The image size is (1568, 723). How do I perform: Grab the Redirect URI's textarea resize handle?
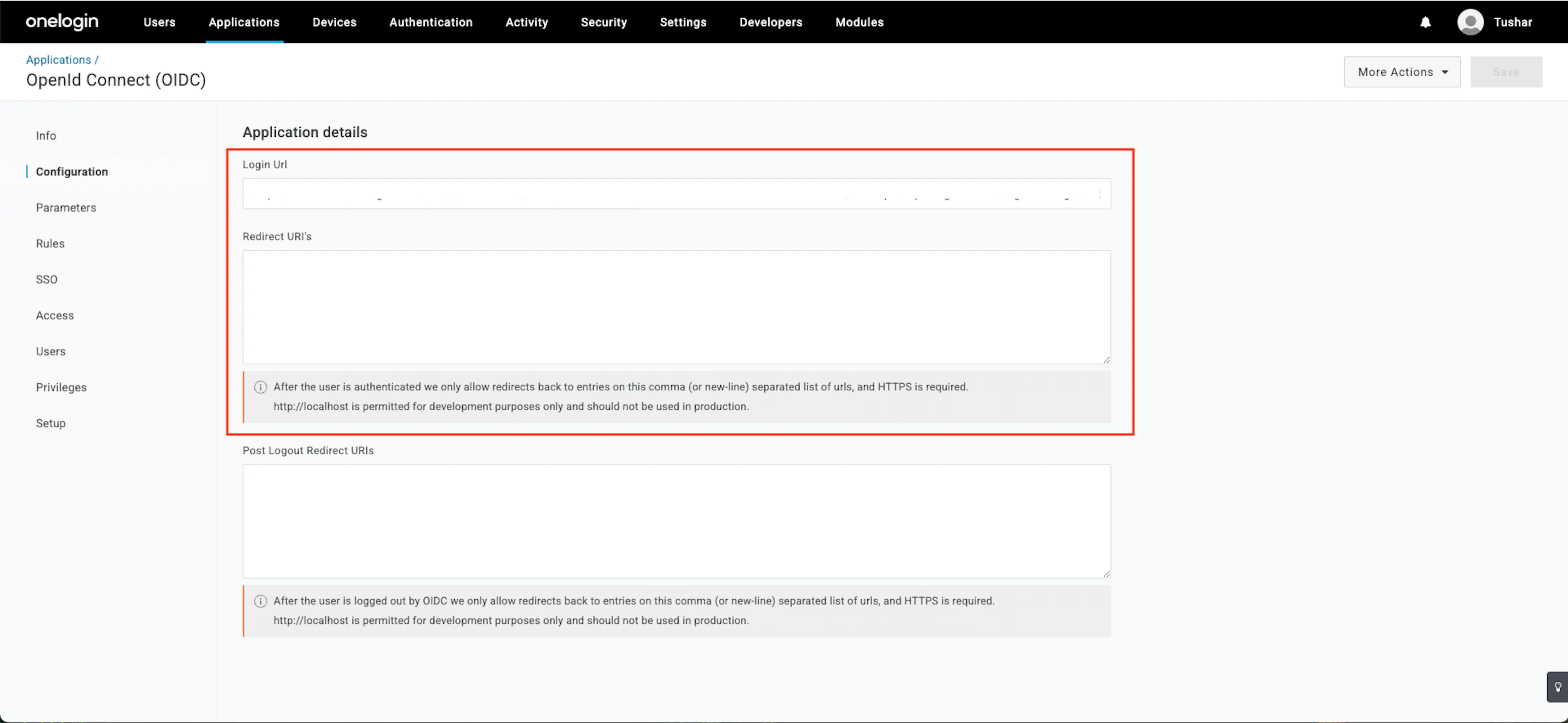point(1106,360)
